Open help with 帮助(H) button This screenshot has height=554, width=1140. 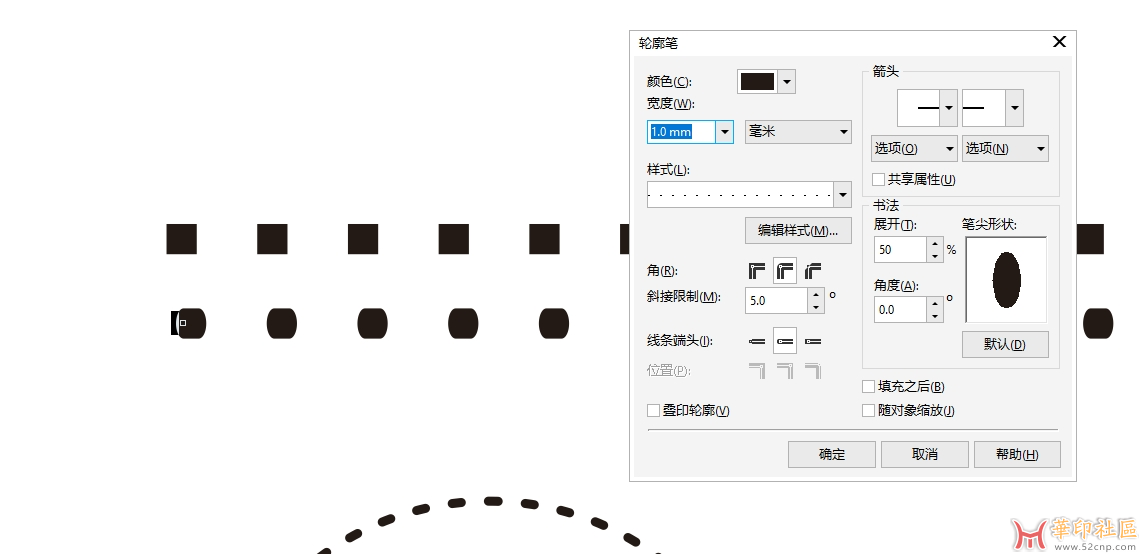click(x=1017, y=454)
